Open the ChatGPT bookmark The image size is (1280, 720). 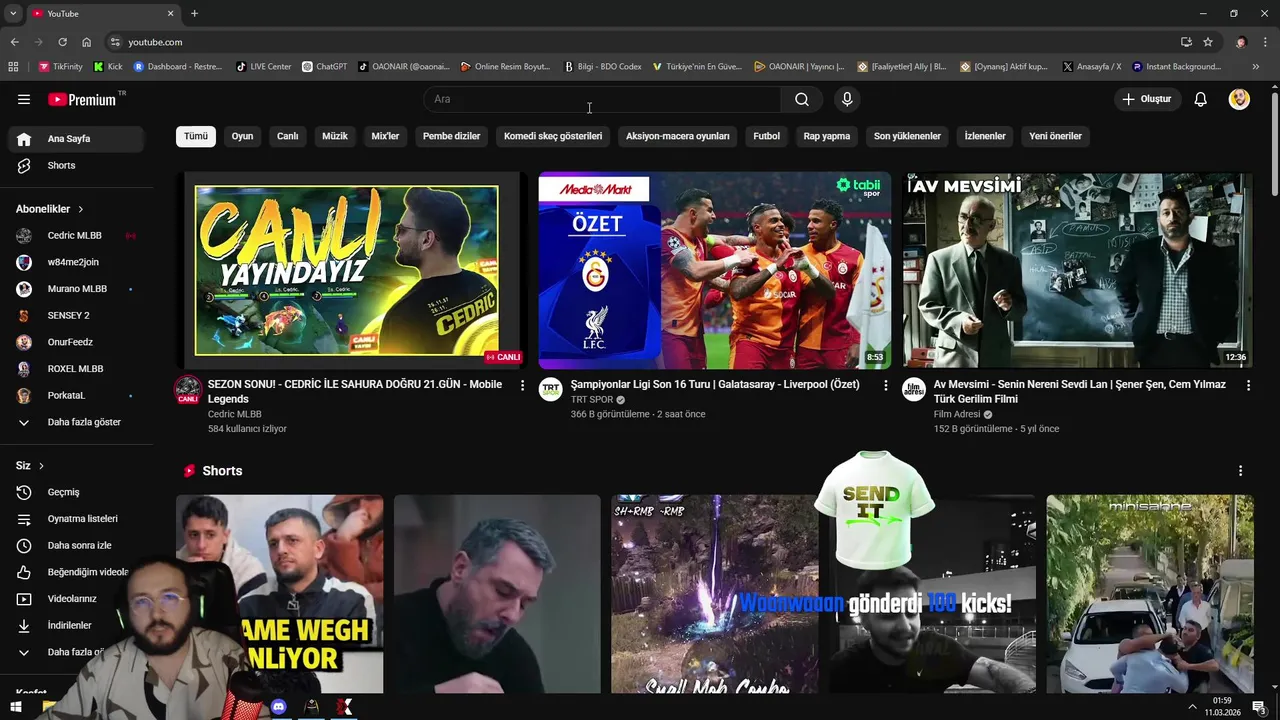[325, 67]
